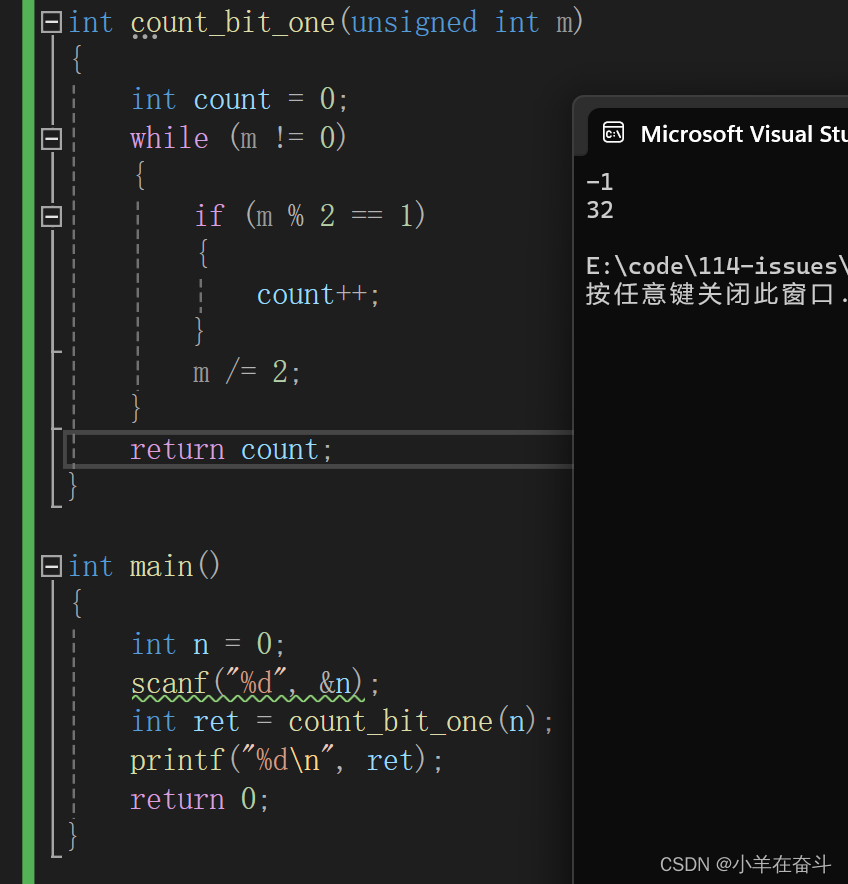The image size is (848, 884).
Task: Click the console window icon
Action: pos(613,134)
